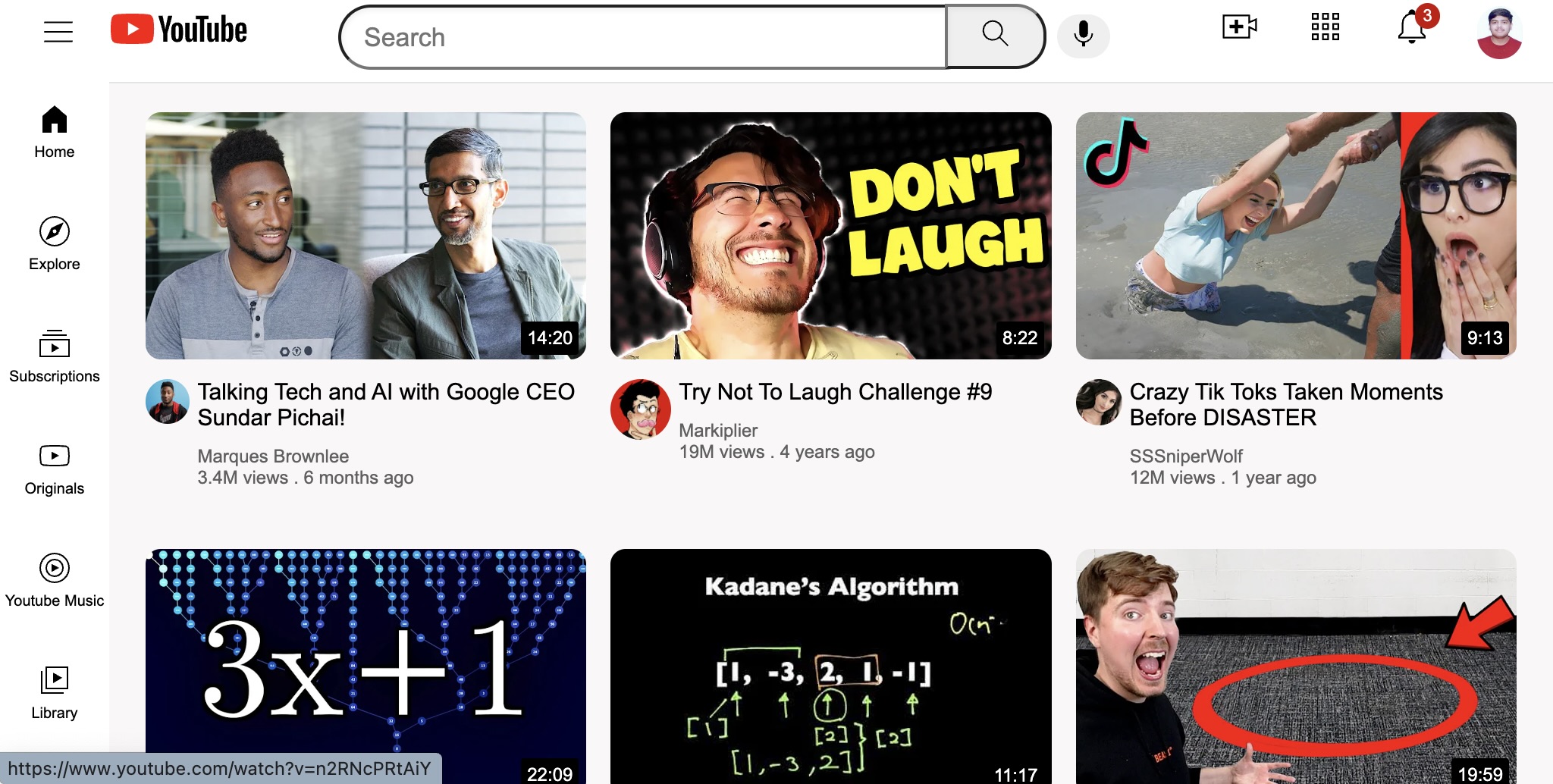Click the search input field

pyautogui.click(x=645, y=36)
